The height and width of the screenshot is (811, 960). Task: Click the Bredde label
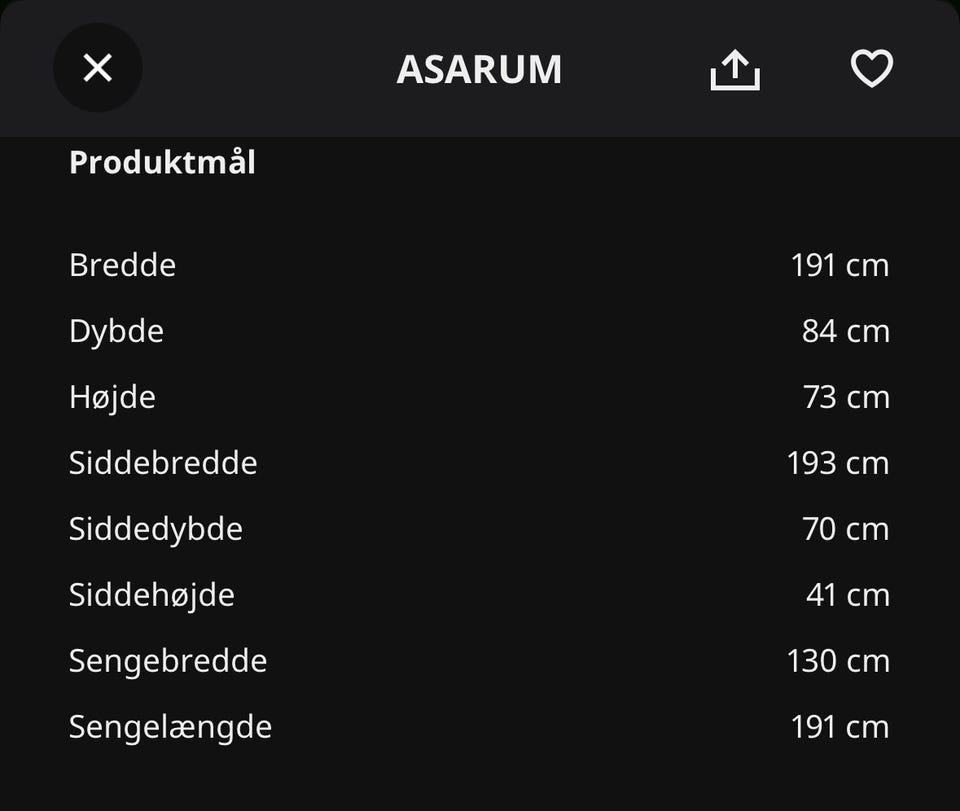tap(122, 265)
